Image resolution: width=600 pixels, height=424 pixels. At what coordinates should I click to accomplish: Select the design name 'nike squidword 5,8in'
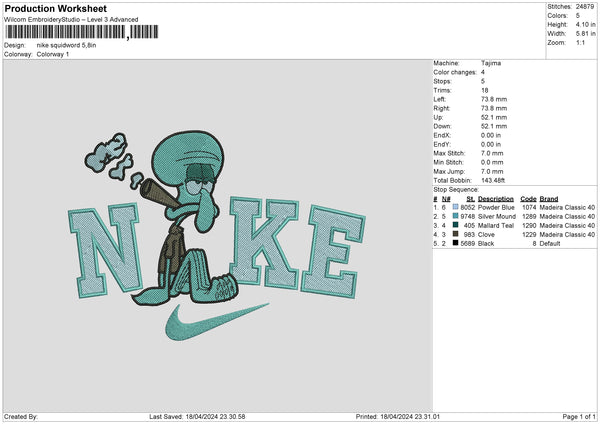pyautogui.click(x=66, y=45)
